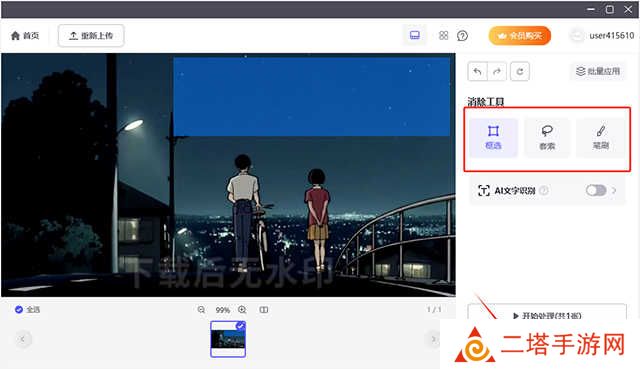Viewport: 640px width, 369px height.
Task: Go to next thumbnail with right arrow
Action: tap(433, 339)
